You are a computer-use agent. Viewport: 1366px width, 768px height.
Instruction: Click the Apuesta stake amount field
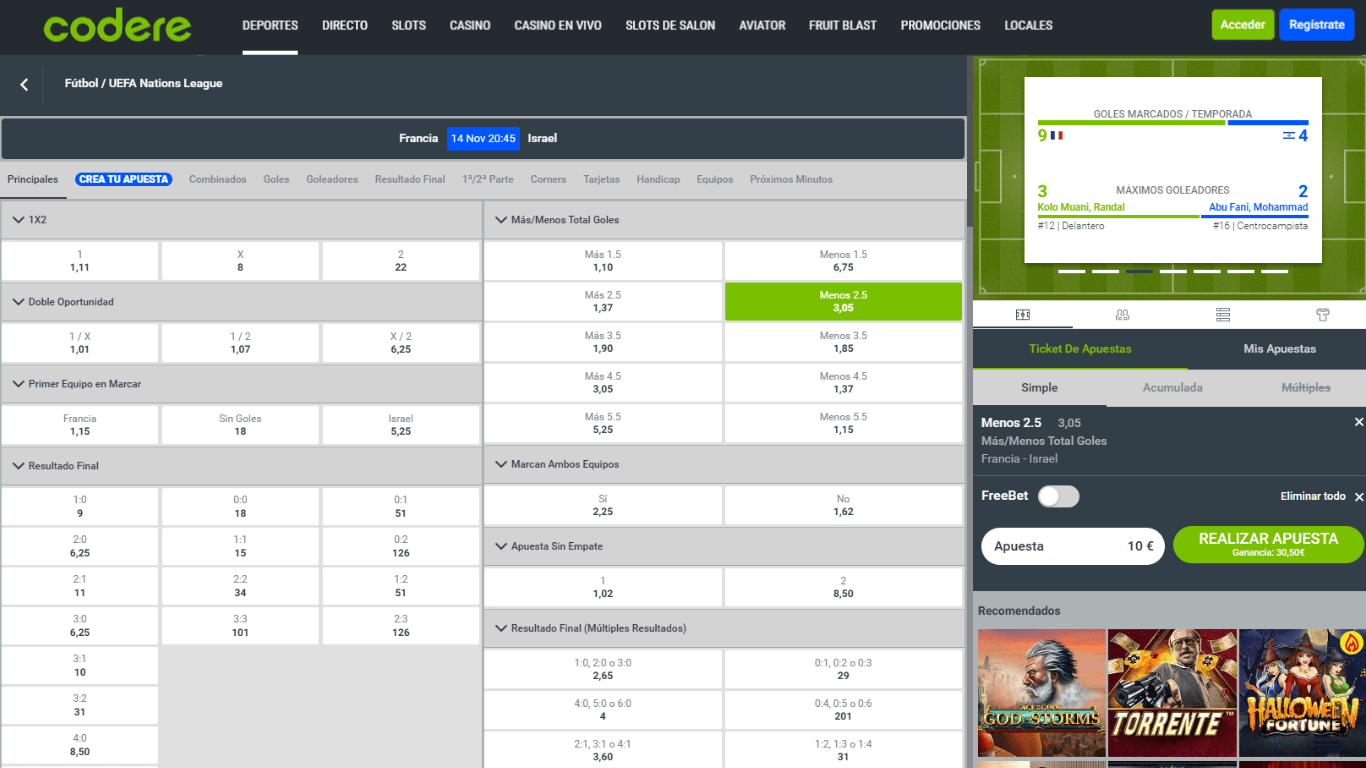[x=1073, y=546]
